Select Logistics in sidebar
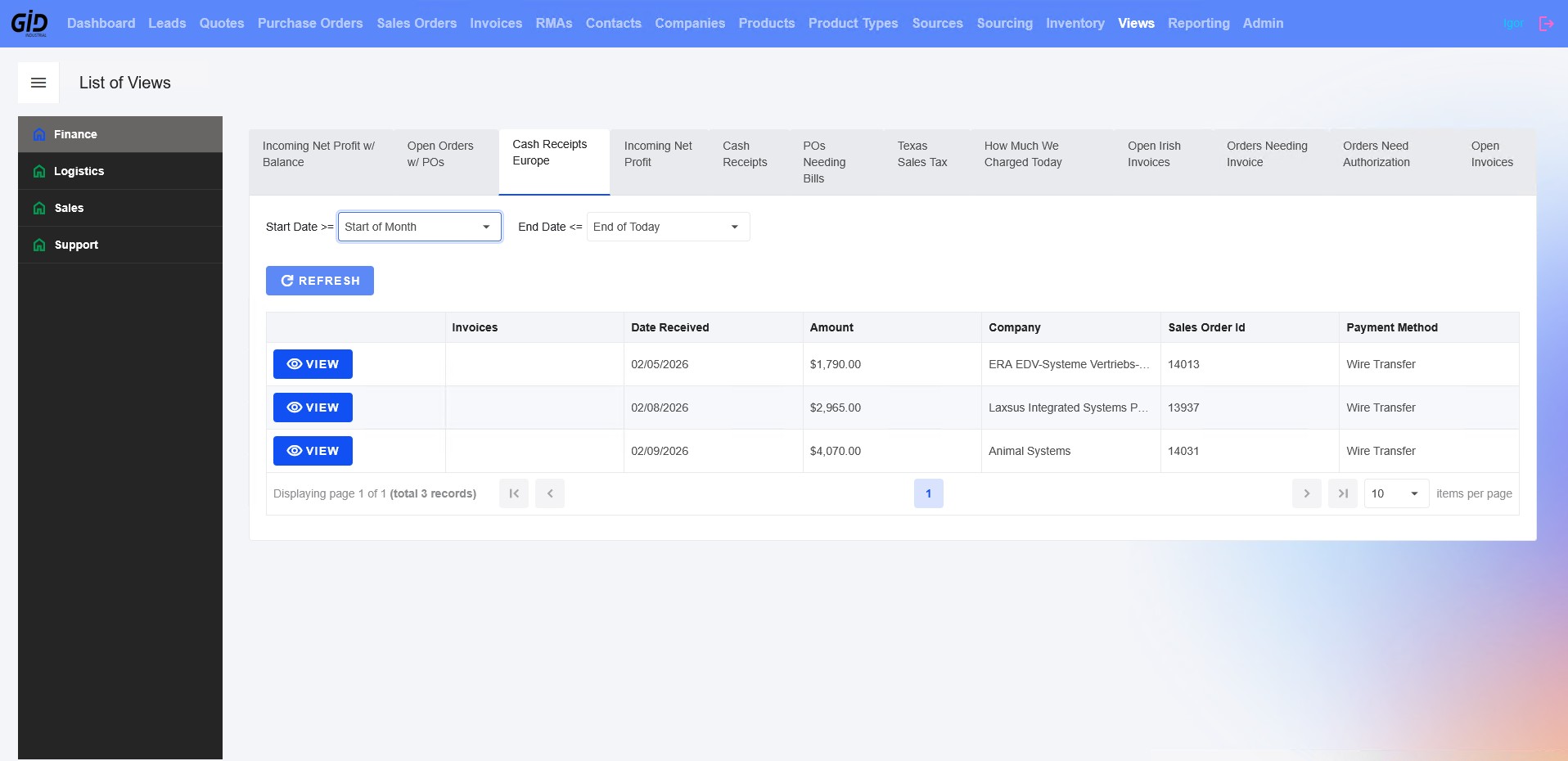Image resolution: width=1568 pixels, height=761 pixels. 120,171
